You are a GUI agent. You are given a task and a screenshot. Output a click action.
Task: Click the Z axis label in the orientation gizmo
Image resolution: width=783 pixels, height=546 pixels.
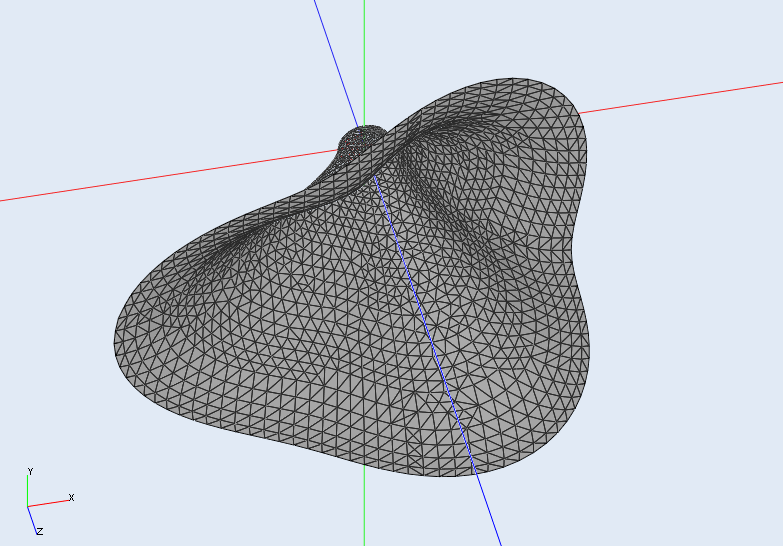pyautogui.click(x=40, y=532)
